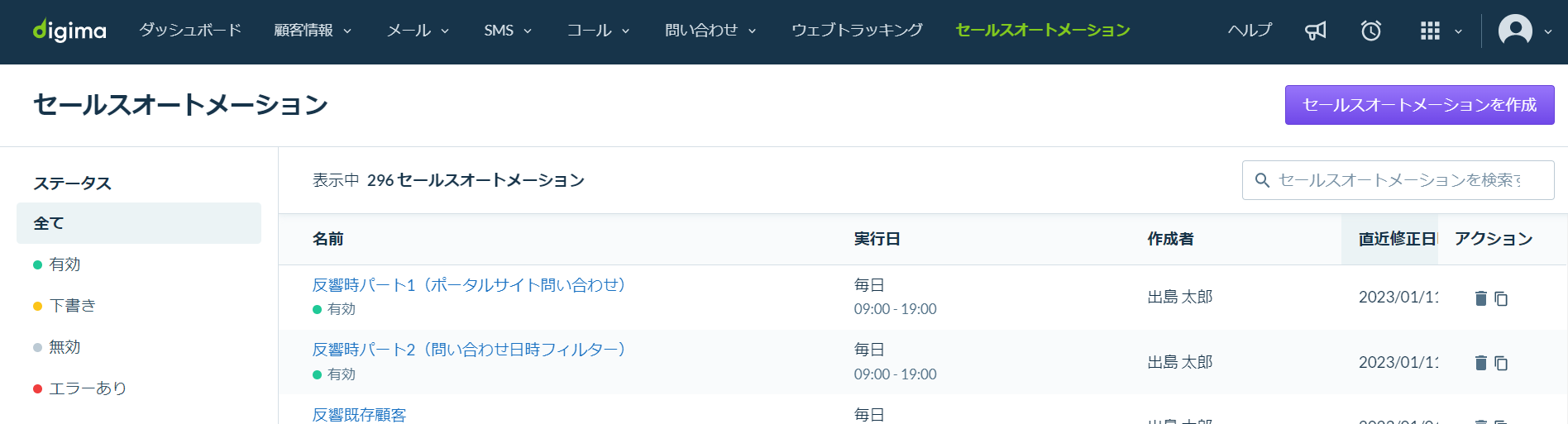Image resolution: width=1568 pixels, height=424 pixels.
Task: Focus the セールスオートメーションを検索 search field
Action: click(1398, 180)
